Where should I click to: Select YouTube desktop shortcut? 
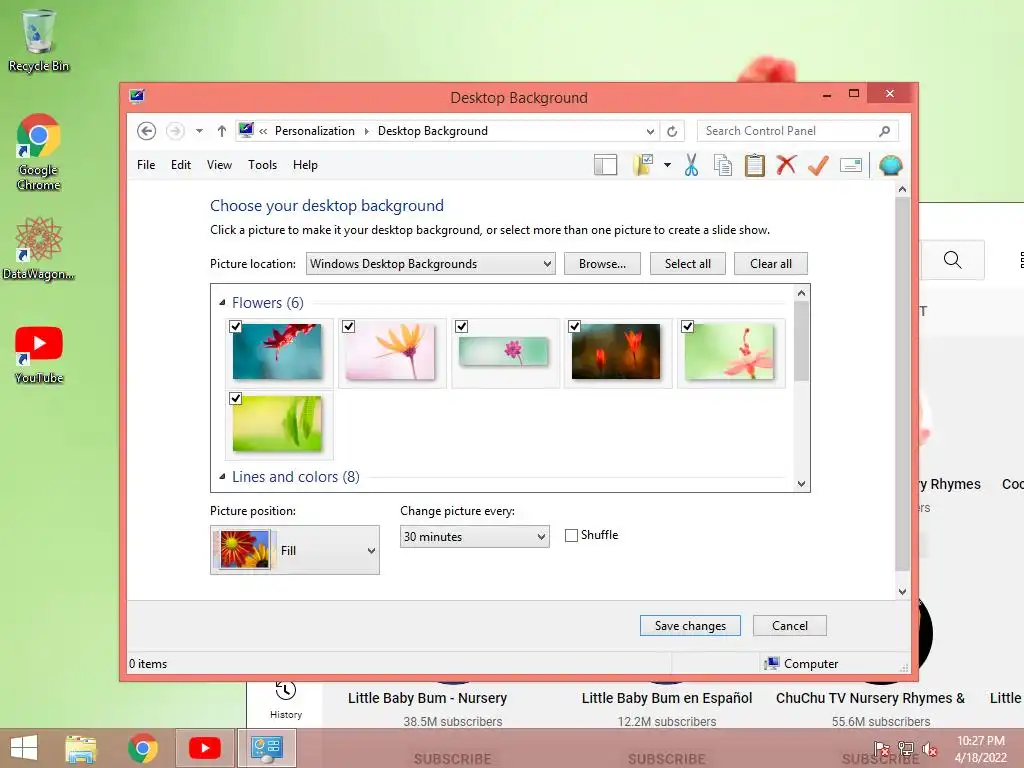pyautogui.click(x=39, y=355)
